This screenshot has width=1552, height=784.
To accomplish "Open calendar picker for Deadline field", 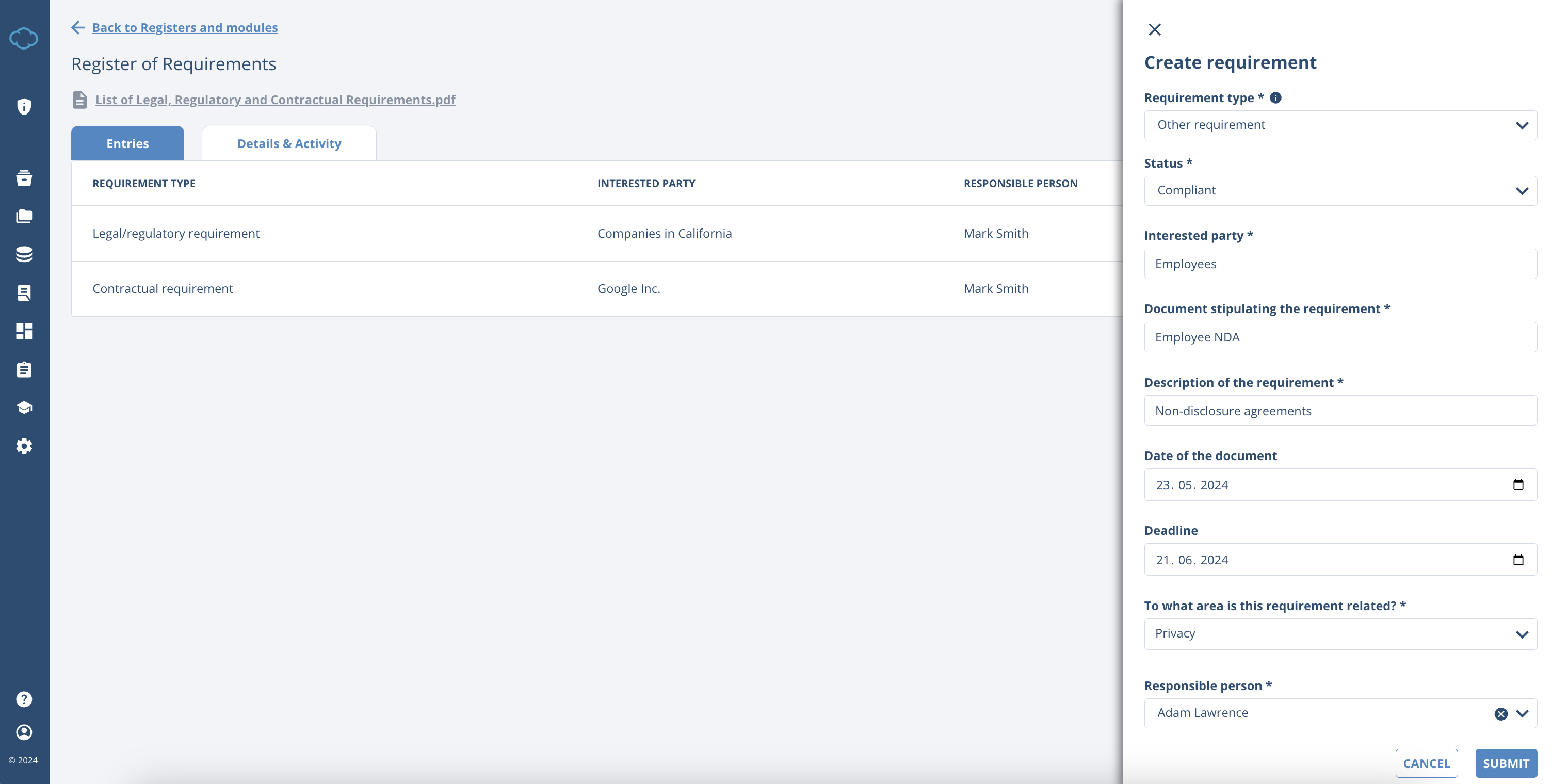I will coord(1517,560).
